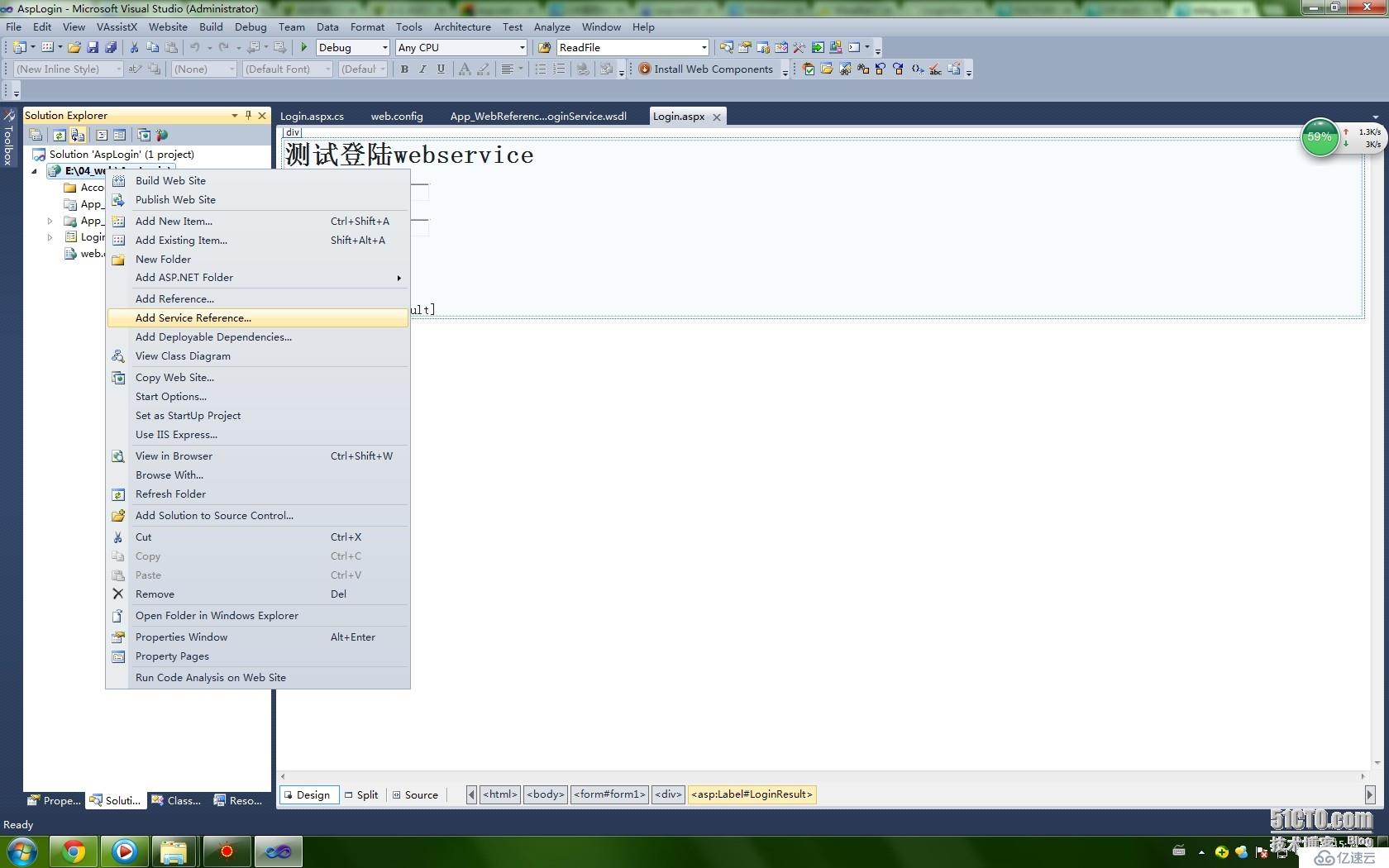Click the Save icon in the toolbar
Viewport: 1389px width, 868px height.
93,47
